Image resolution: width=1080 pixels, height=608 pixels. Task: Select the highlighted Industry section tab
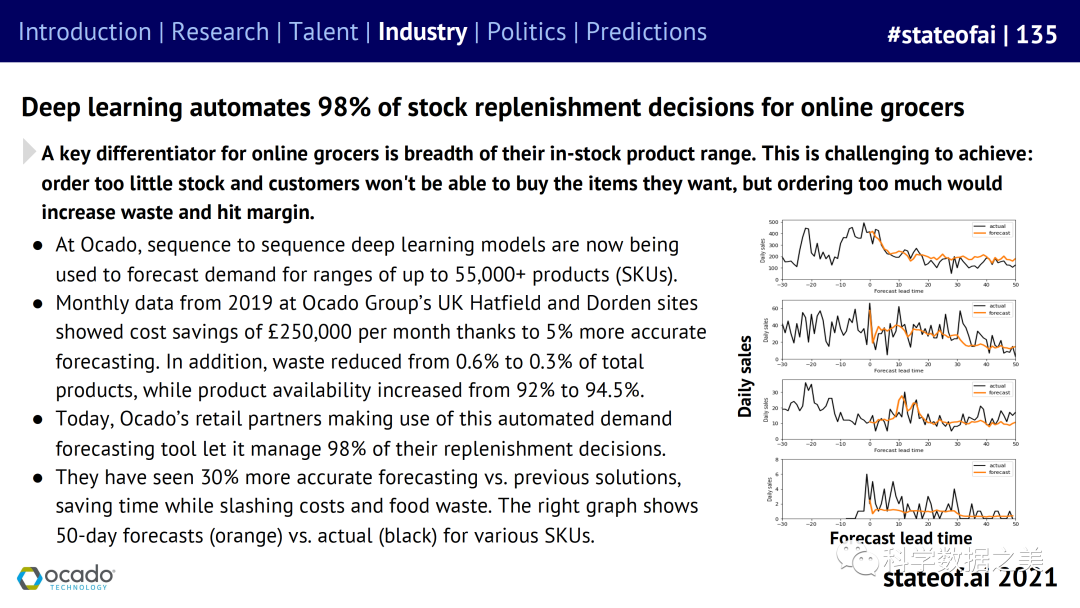tap(422, 32)
